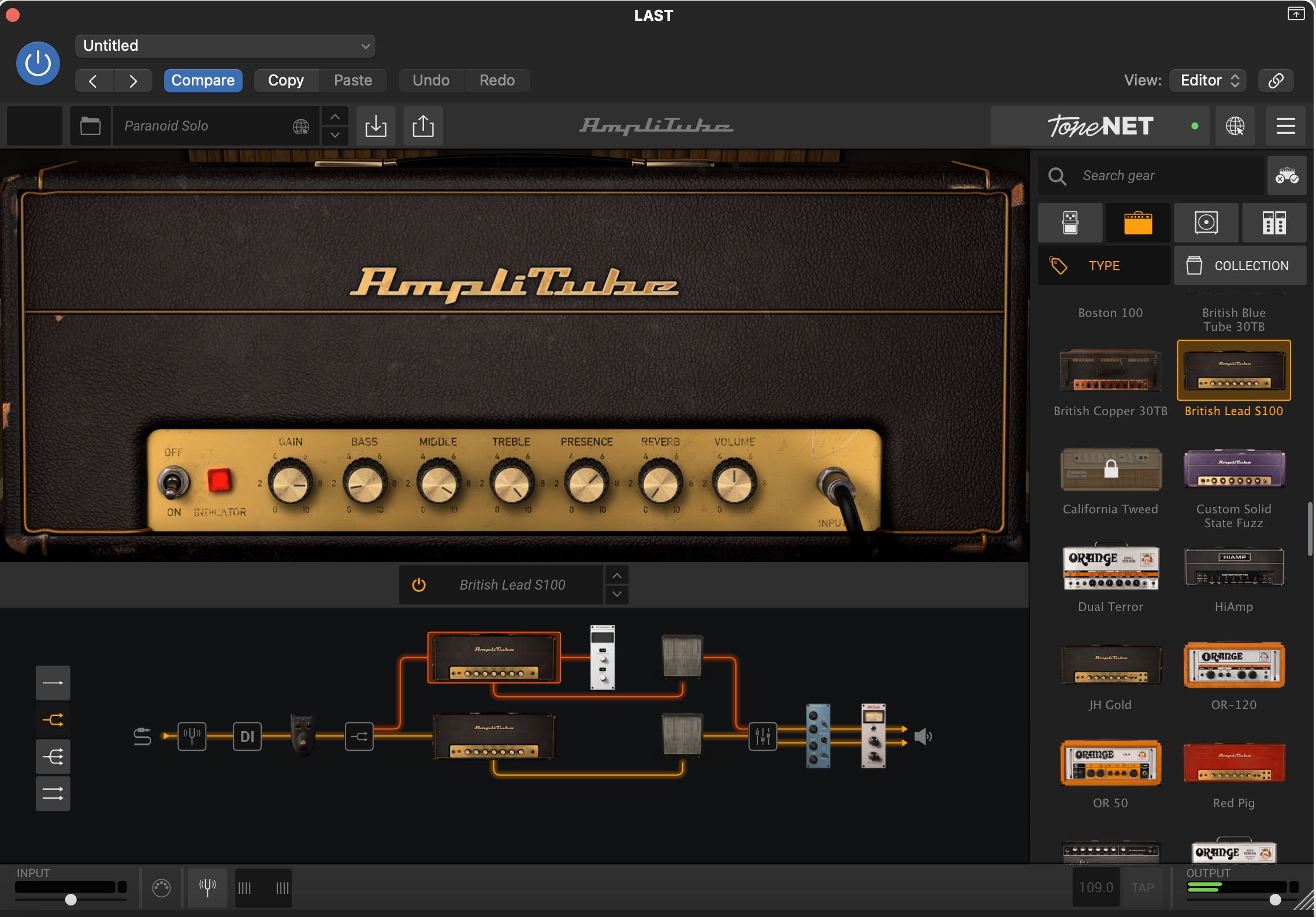Toggle the plugin bypass power button
1316x917 pixels.
point(38,64)
